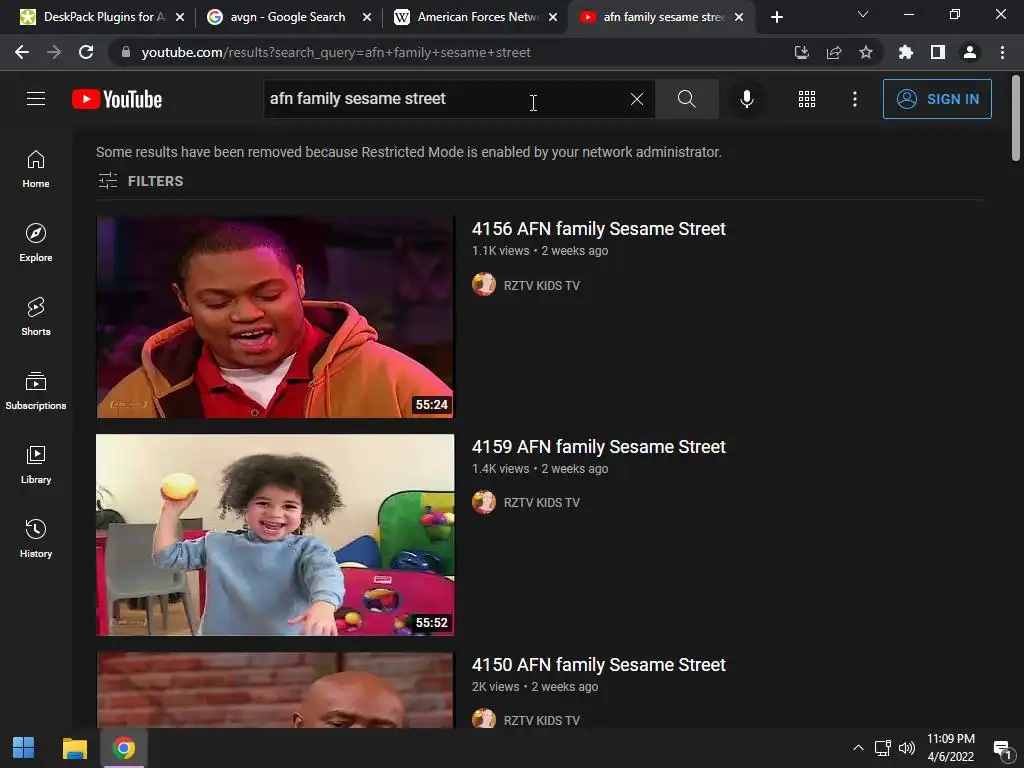Click channel avatar beside video 4156
Screen dimensions: 1024x768
tap(484, 284)
